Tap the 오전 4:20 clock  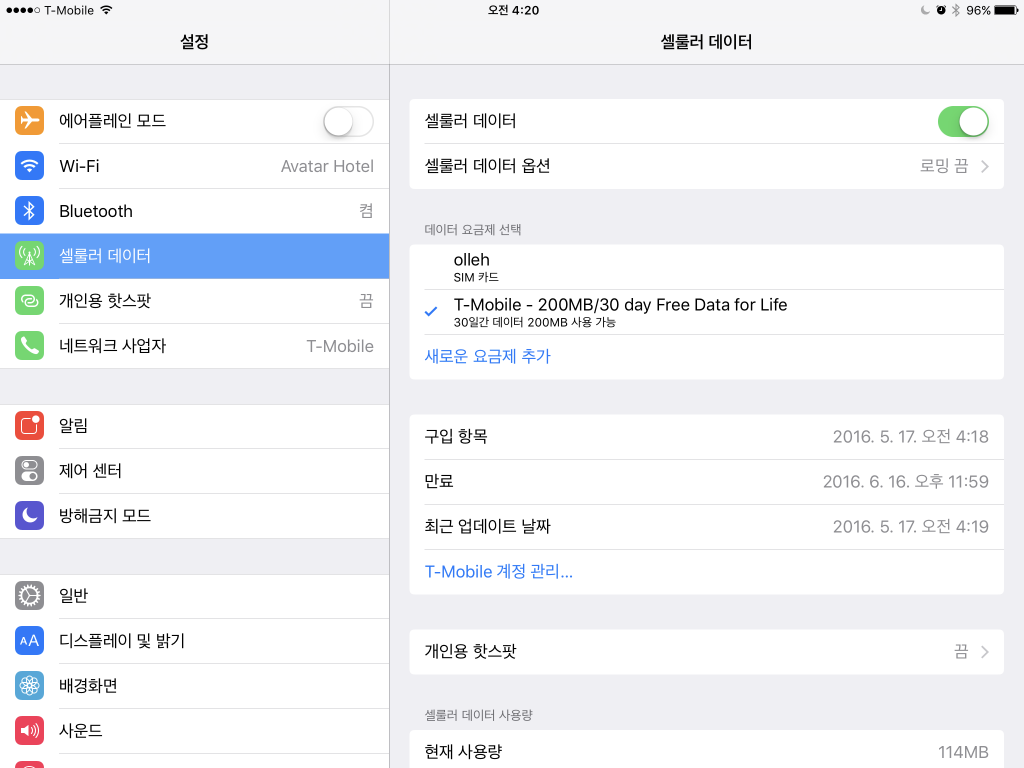pos(513,10)
